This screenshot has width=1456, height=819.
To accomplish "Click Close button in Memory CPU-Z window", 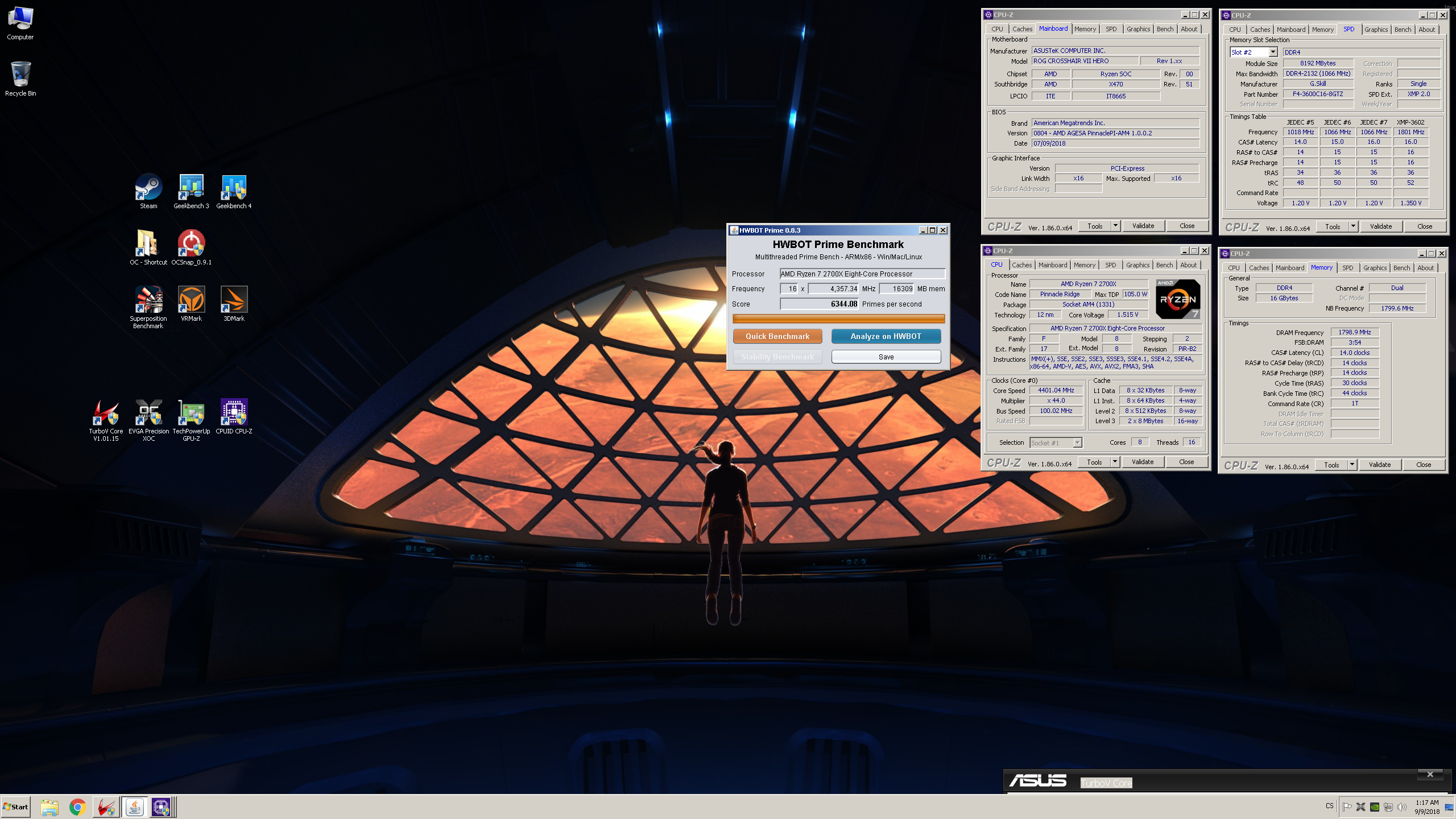I will coord(1423,465).
